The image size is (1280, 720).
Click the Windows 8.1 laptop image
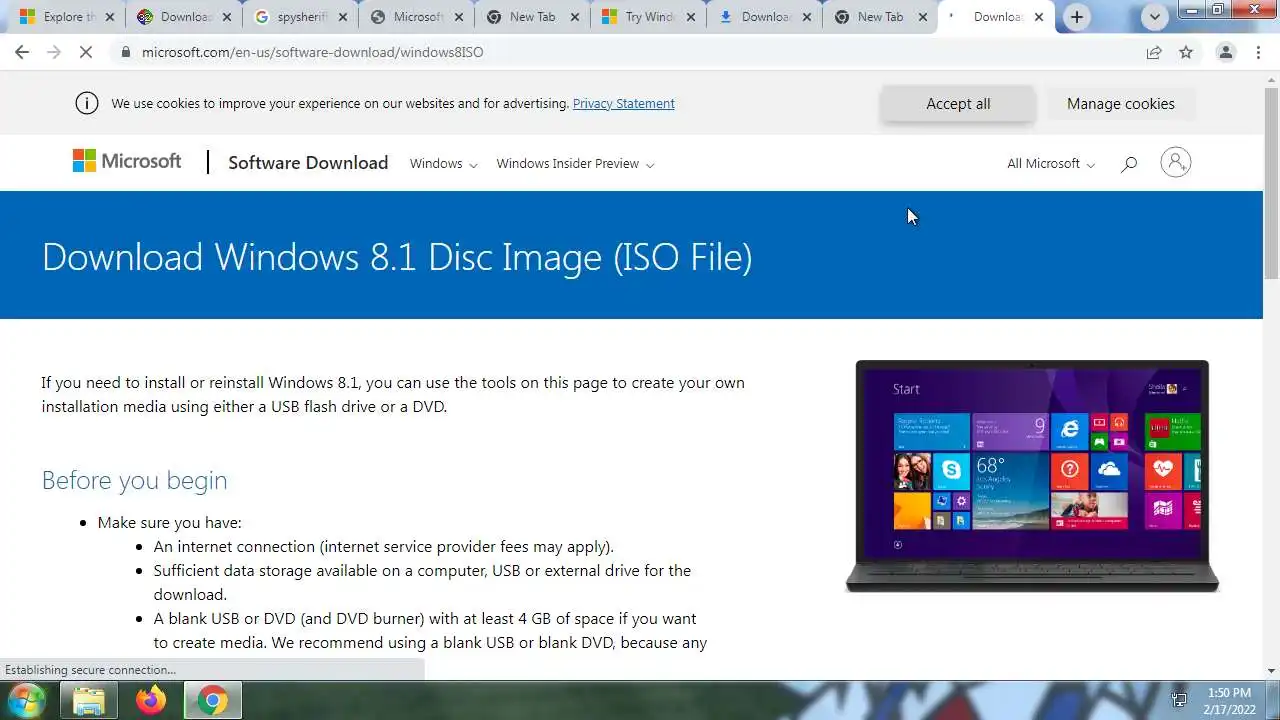click(1032, 476)
